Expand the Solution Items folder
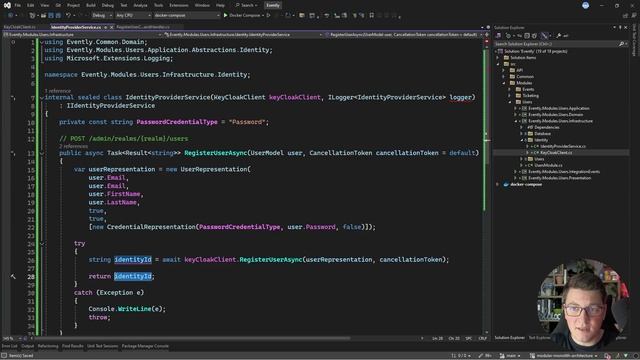The height and width of the screenshot is (360, 640). (x=498, y=58)
